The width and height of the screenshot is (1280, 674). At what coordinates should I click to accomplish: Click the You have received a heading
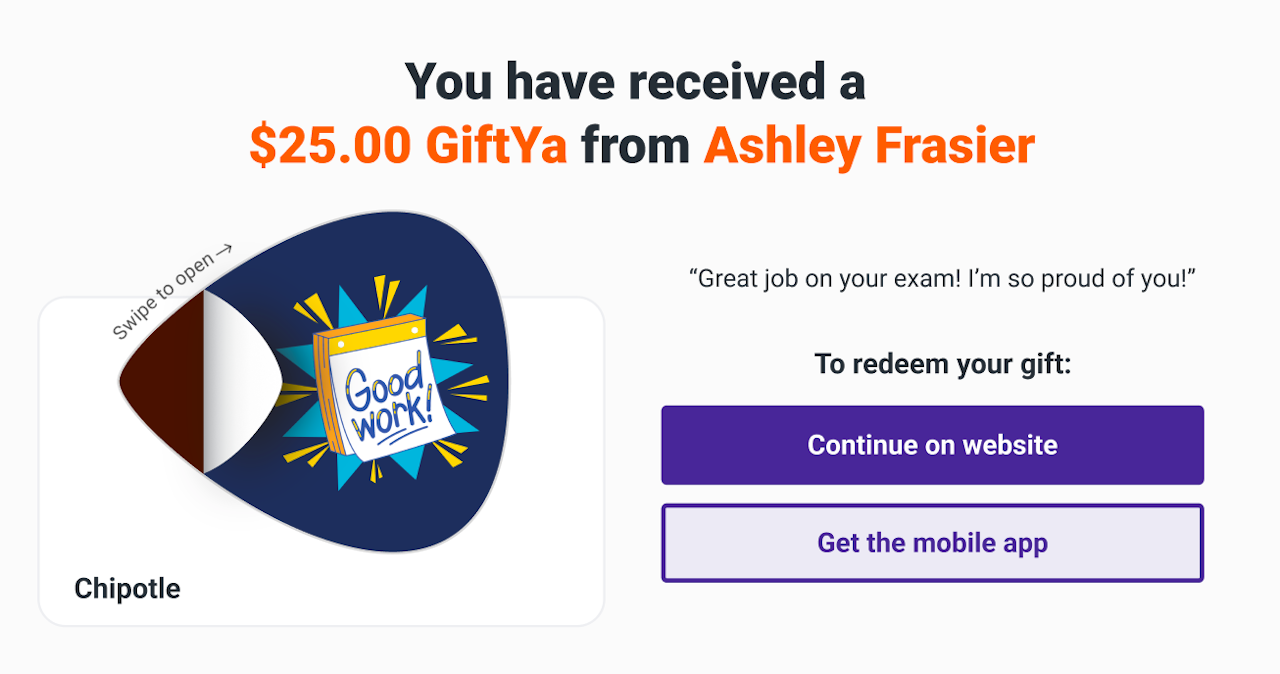[635, 82]
